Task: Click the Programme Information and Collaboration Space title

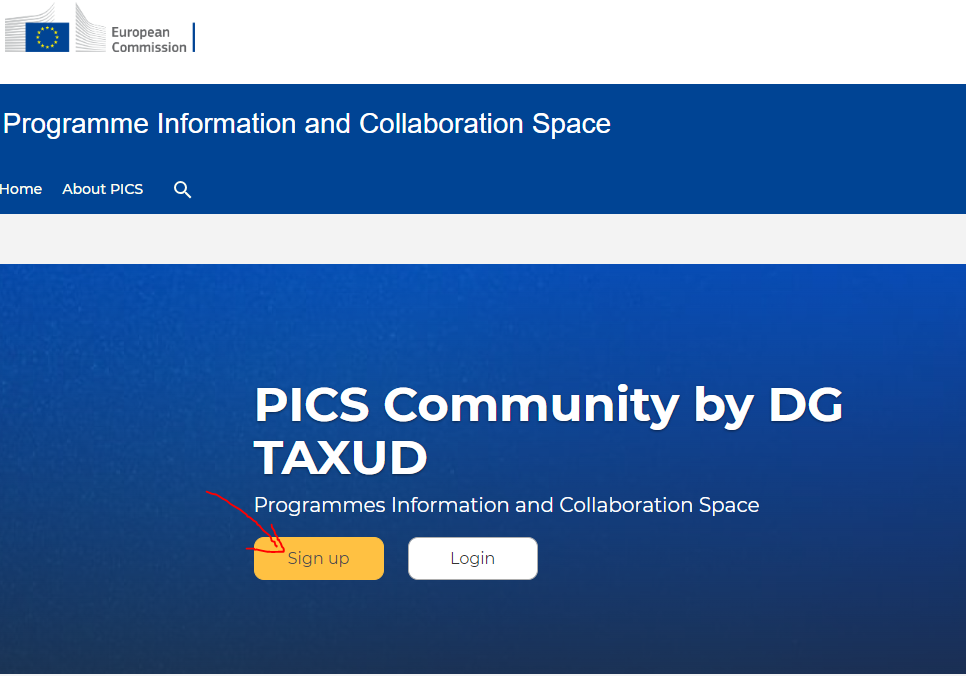Action: coord(307,124)
